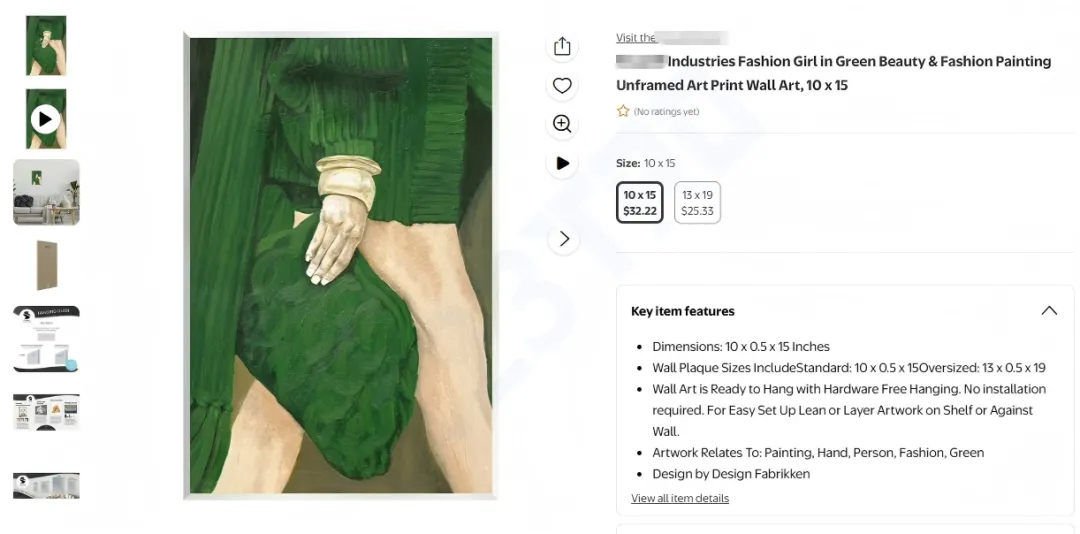Click the Visit the store link

coord(668,38)
